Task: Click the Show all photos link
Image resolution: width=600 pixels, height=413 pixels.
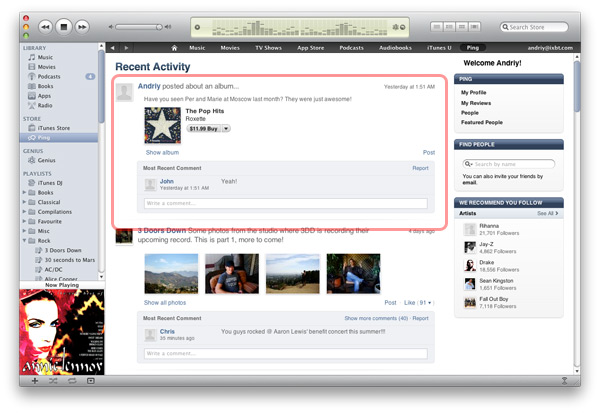Action: click(x=165, y=302)
